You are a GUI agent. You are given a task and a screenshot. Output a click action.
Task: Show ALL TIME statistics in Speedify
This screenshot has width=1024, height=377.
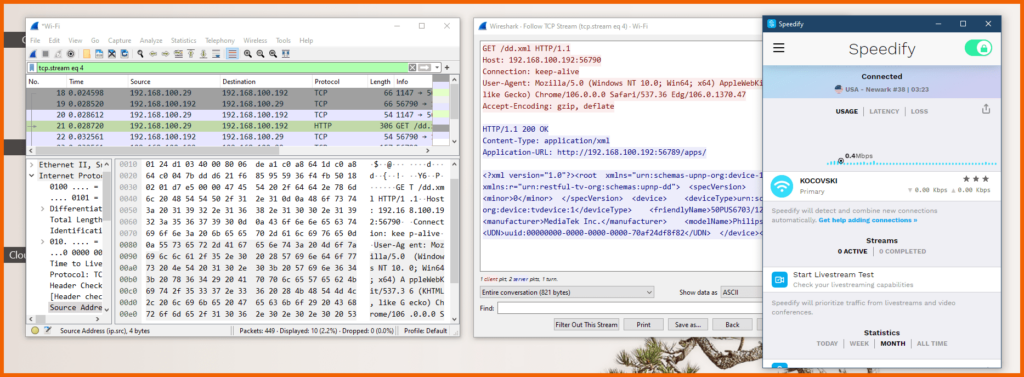coord(932,344)
